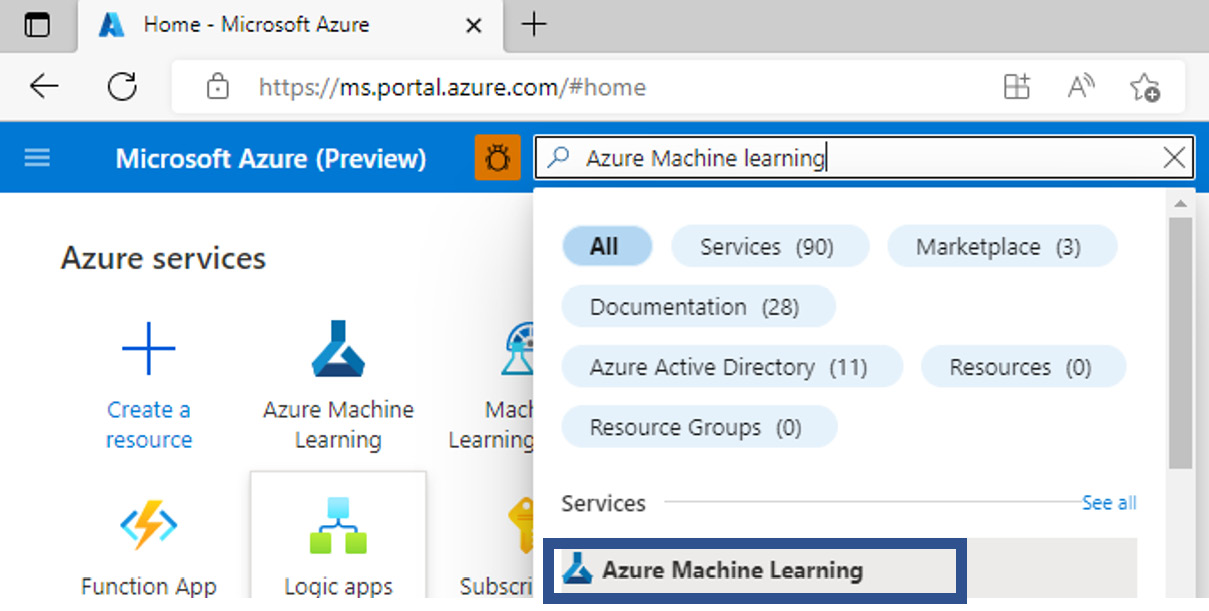The height and width of the screenshot is (611, 1209).
Task: Click the Create a resource plus icon
Action: (149, 348)
